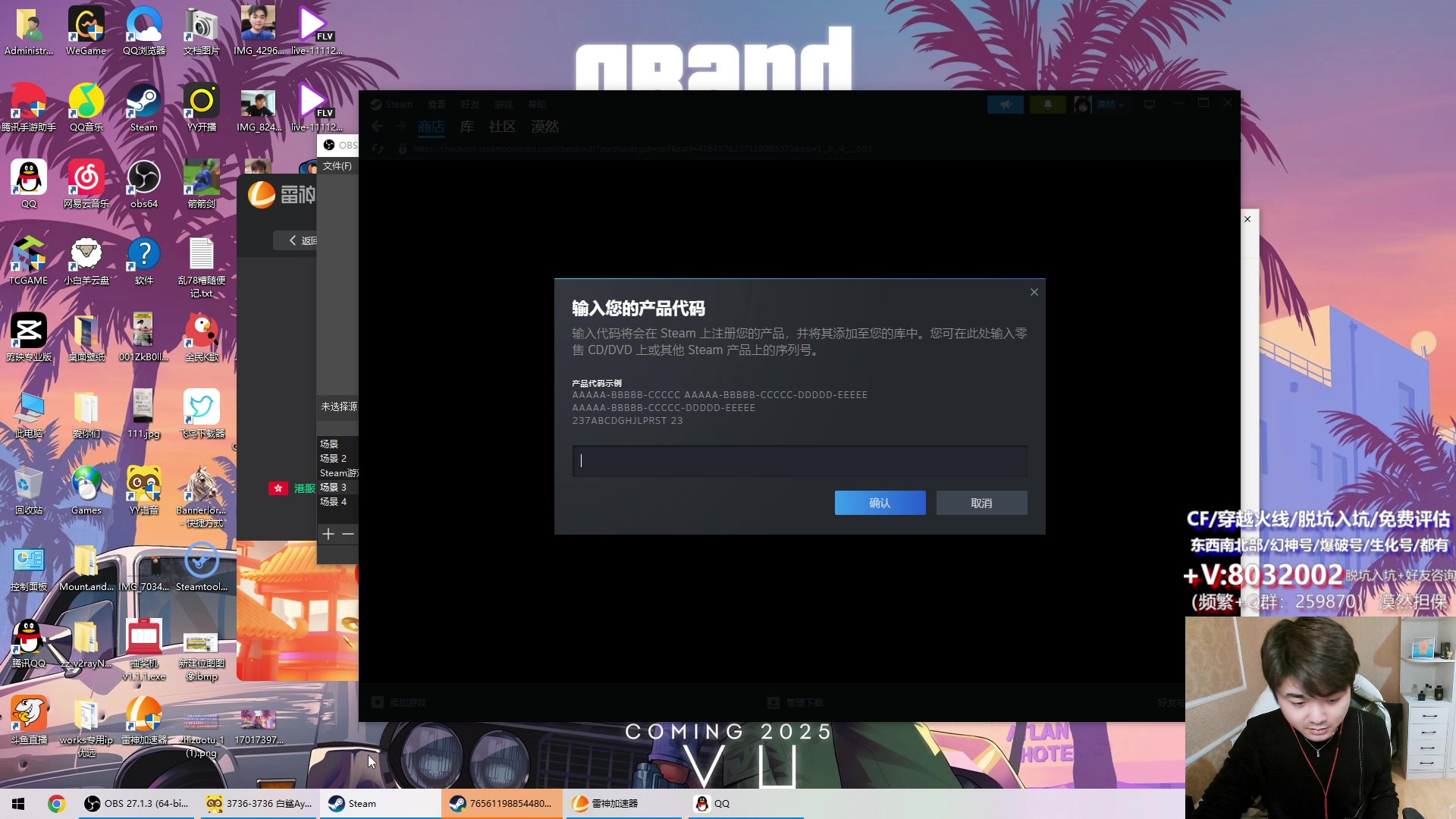Image resolution: width=1456 pixels, height=819 pixels.
Task: Open Chrome from the taskbar
Action: [x=56, y=804]
